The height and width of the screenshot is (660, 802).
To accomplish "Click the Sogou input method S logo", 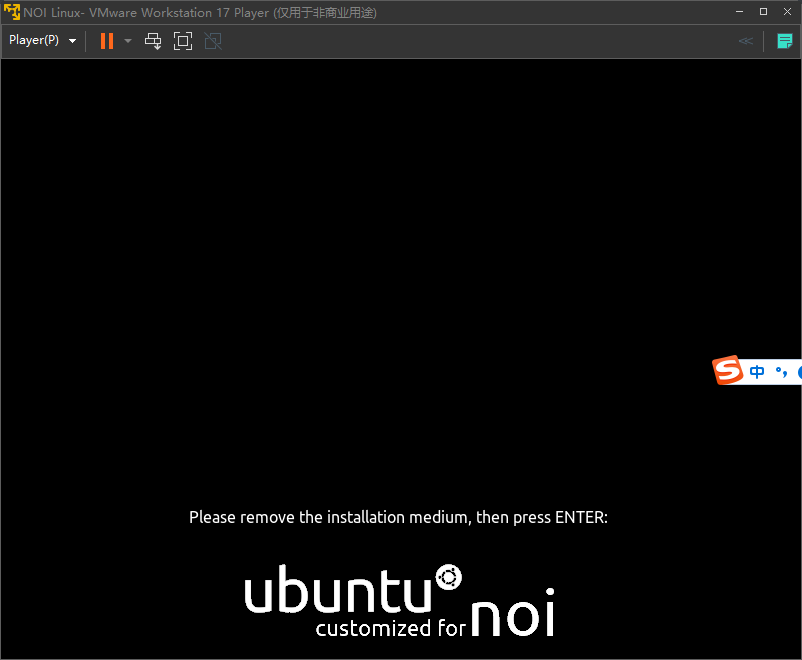I will [x=728, y=370].
